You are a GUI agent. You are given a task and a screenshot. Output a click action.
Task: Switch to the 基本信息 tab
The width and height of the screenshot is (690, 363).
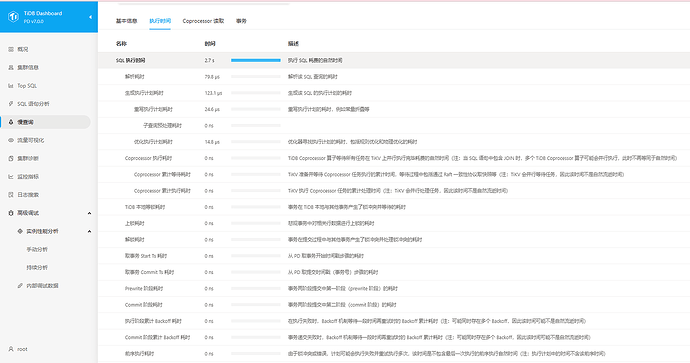127,21
